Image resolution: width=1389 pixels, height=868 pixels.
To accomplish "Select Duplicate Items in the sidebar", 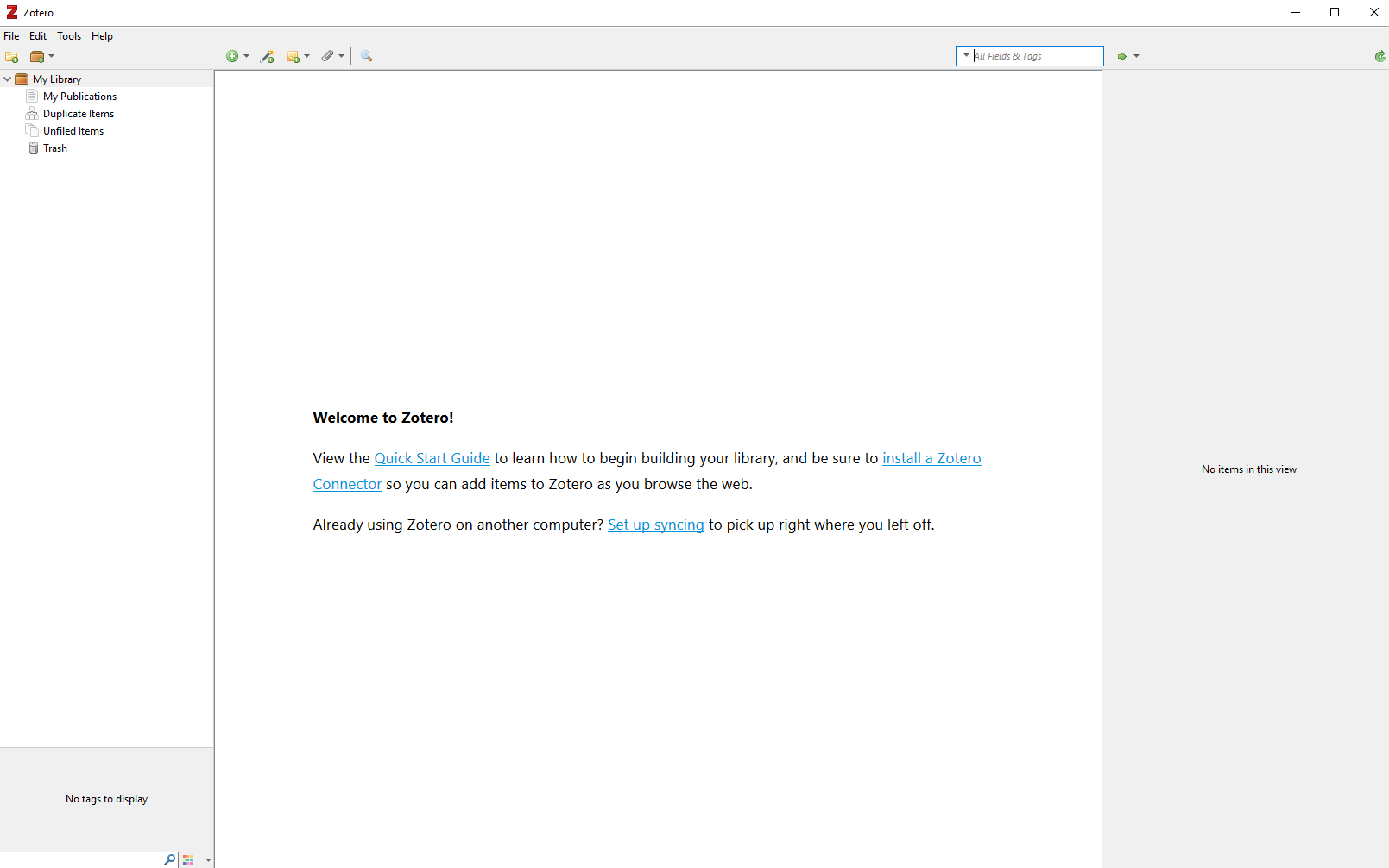I will pyautogui.click(x=79, y=114).
